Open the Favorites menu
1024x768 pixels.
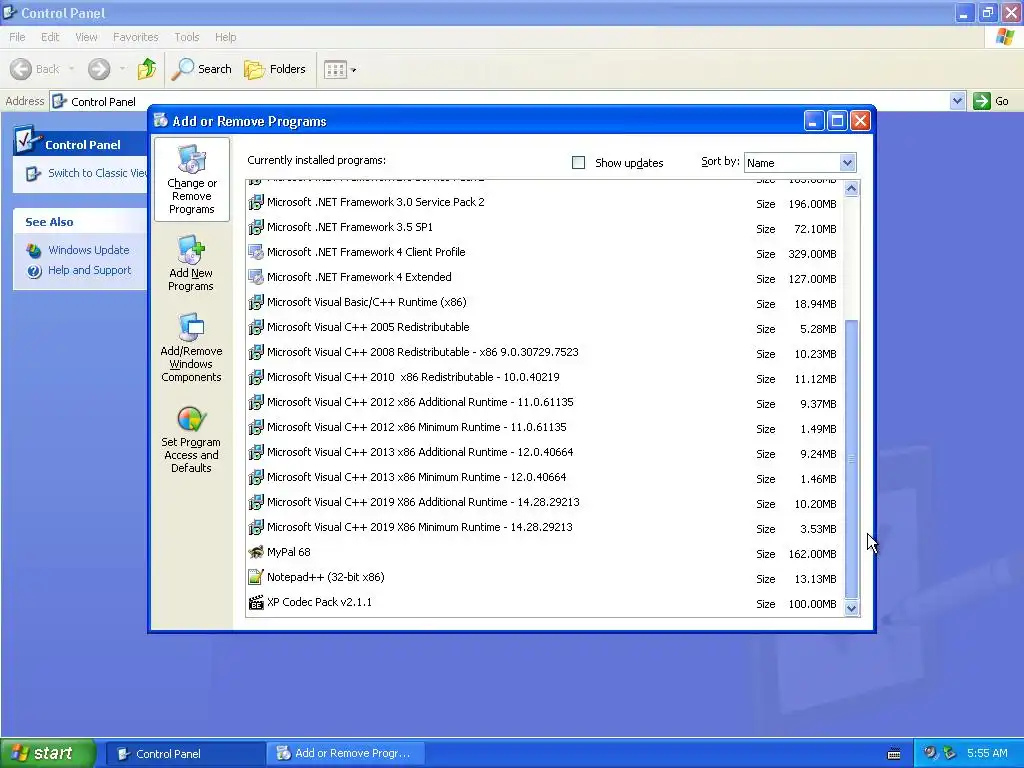135,37
